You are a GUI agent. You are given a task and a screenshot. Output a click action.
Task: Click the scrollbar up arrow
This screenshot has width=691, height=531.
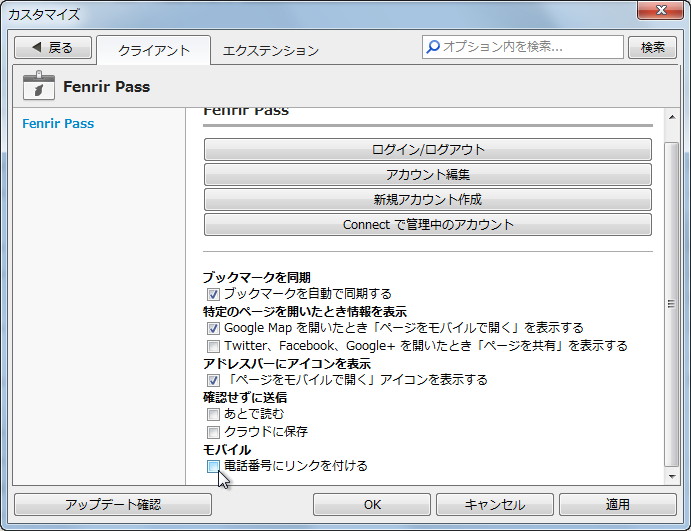[x=672, y=117]
